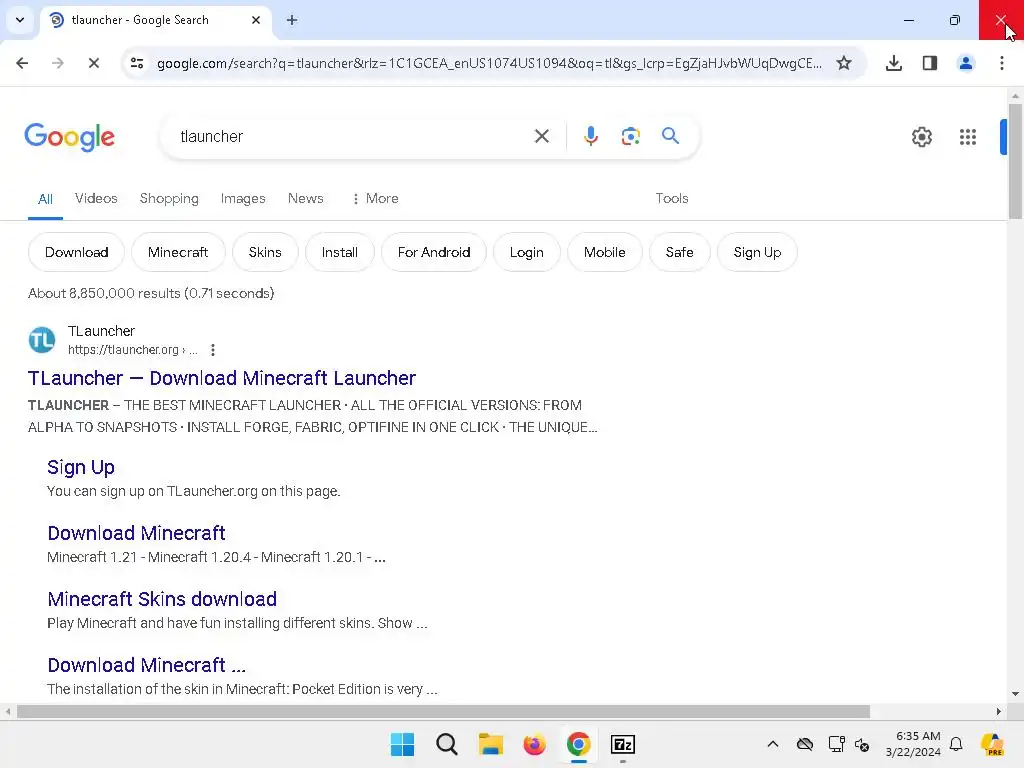Open the Sign Up sitelink

pos(80,468)
